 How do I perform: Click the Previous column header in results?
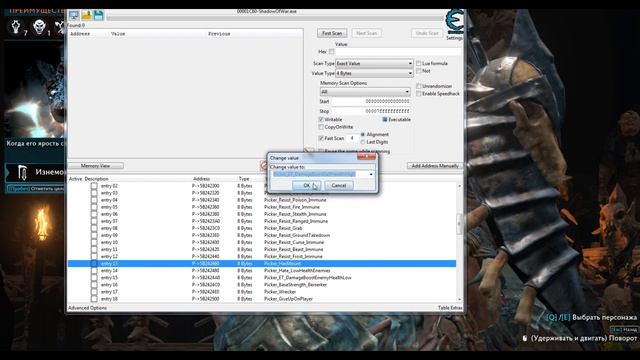point(219,34)
